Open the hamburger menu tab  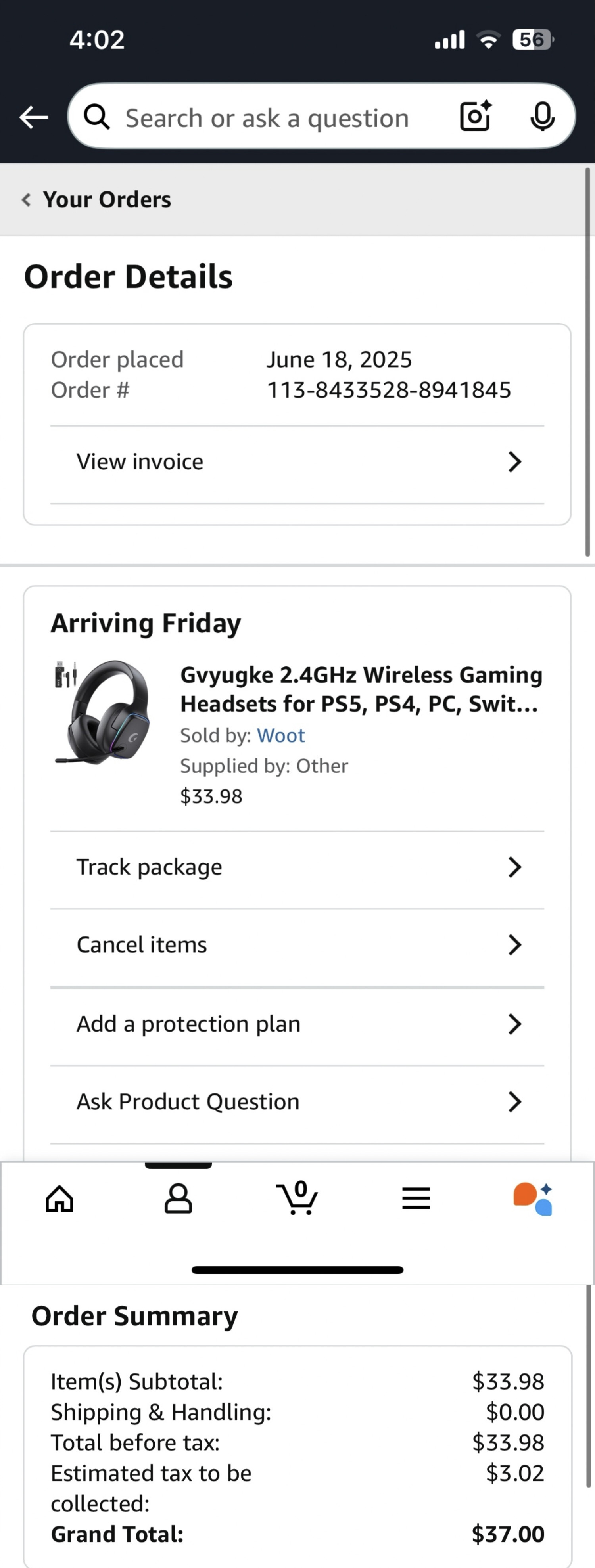pyautogui.click(x=416, y=1198)
